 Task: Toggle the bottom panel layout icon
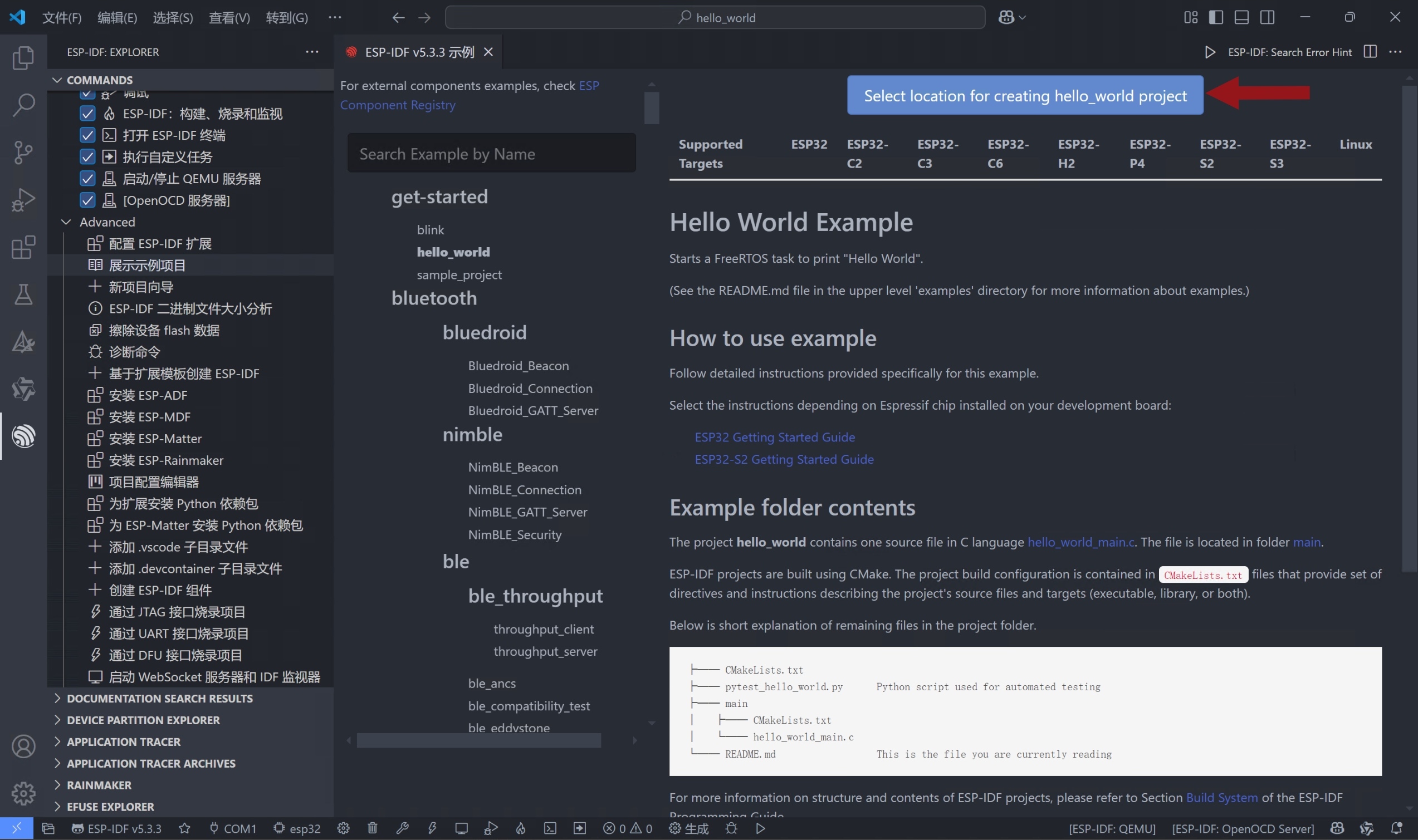point(1242,18)
